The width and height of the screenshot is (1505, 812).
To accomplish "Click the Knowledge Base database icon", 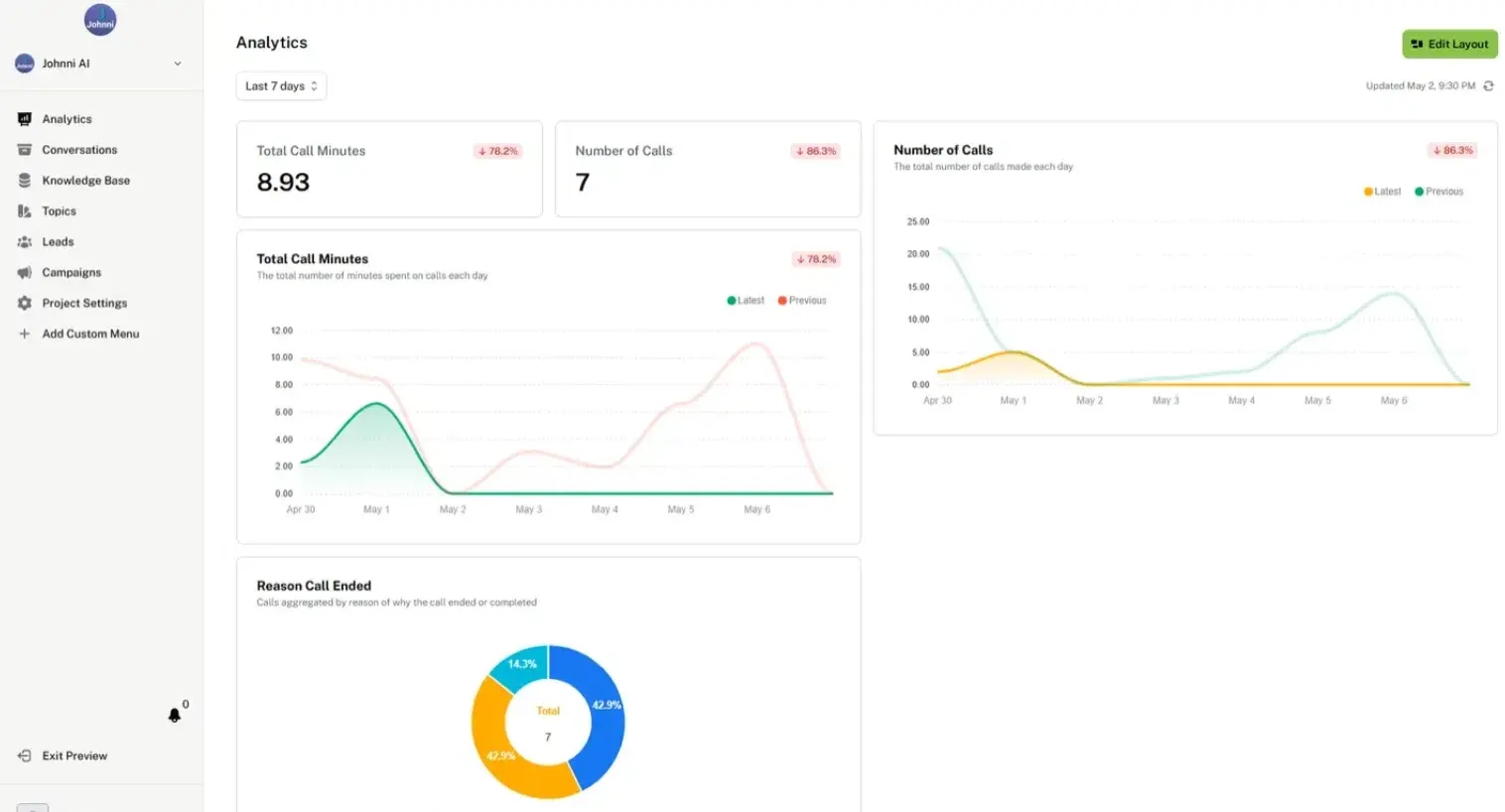I will point(24,180).
